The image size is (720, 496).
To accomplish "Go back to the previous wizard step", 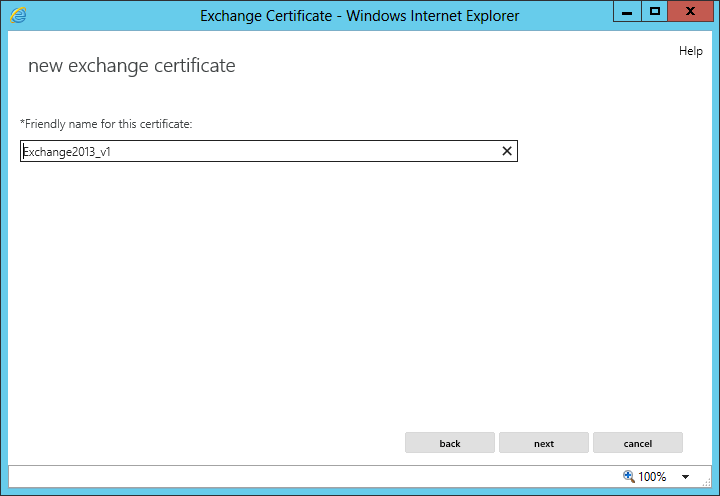I will tap(450, 443).
